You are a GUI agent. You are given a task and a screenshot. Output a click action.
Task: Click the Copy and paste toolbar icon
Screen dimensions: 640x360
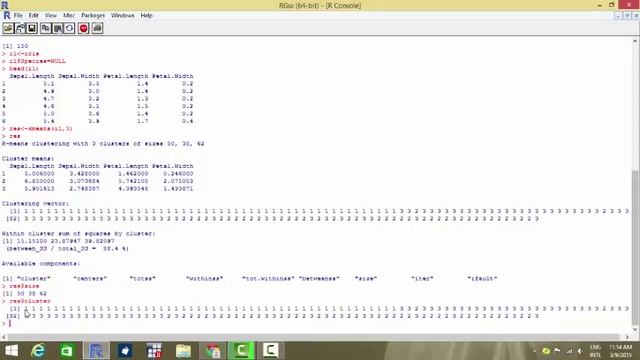[69, 28]
